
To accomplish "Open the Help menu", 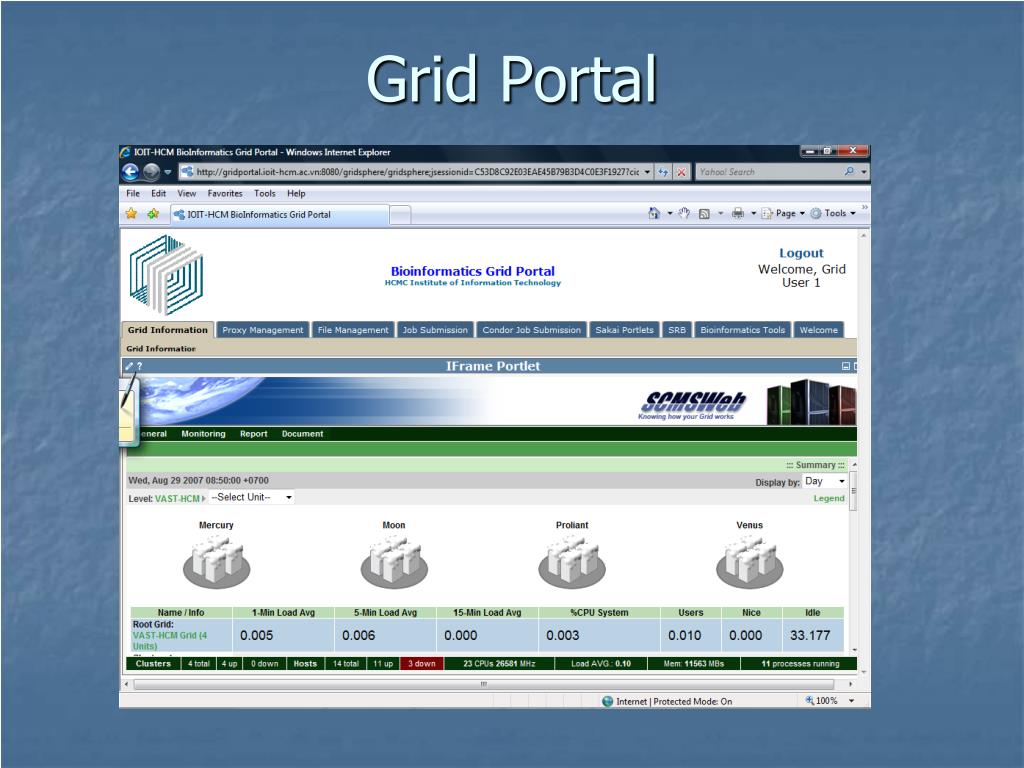I will [296, 193].
